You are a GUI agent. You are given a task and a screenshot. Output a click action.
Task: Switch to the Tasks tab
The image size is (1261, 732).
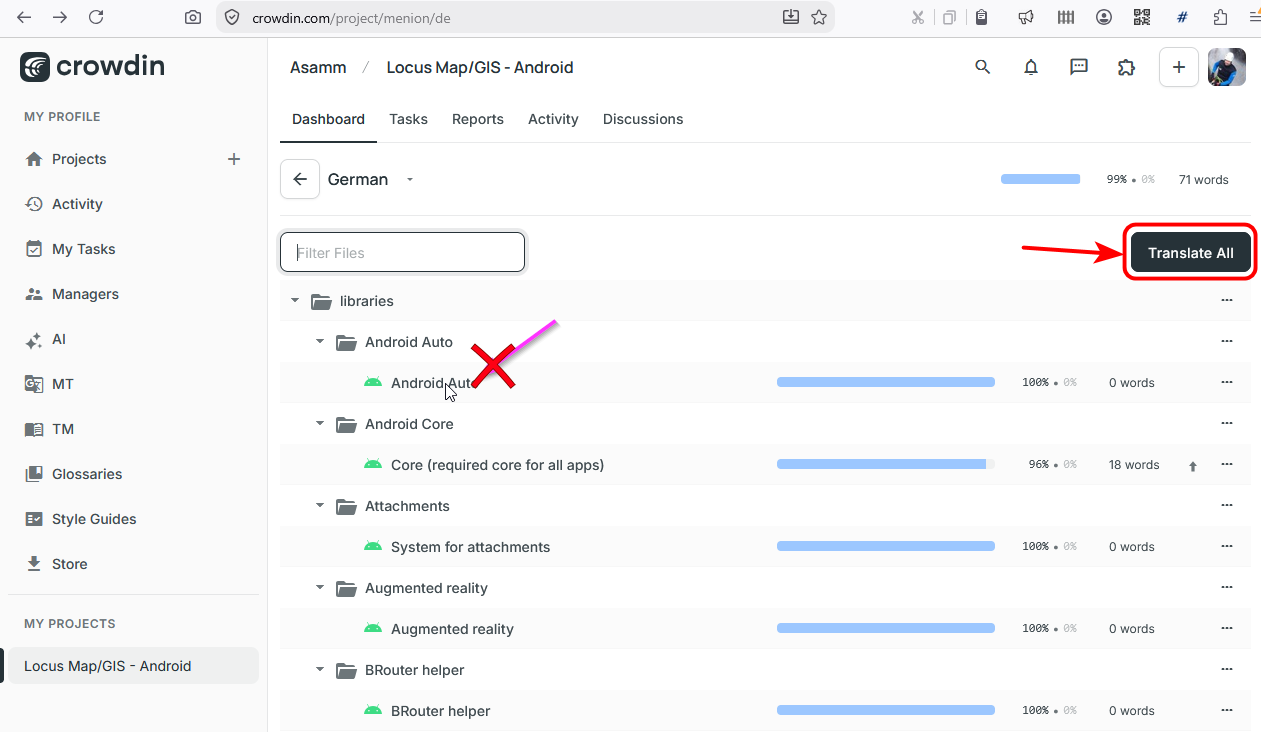pyautogui.click(x=408, y=119)
